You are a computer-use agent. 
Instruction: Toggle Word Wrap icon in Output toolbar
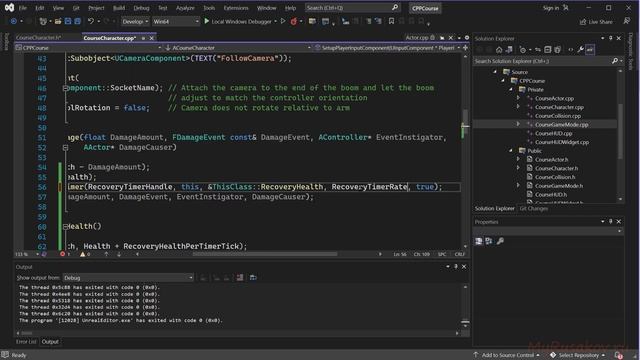(253, 278)
